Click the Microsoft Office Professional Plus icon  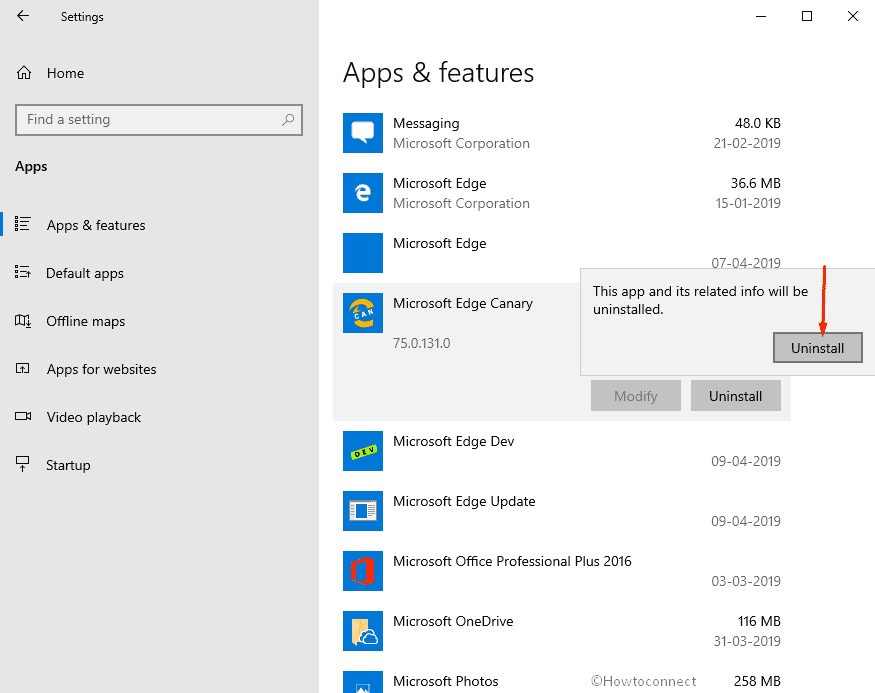click(363, 571)
